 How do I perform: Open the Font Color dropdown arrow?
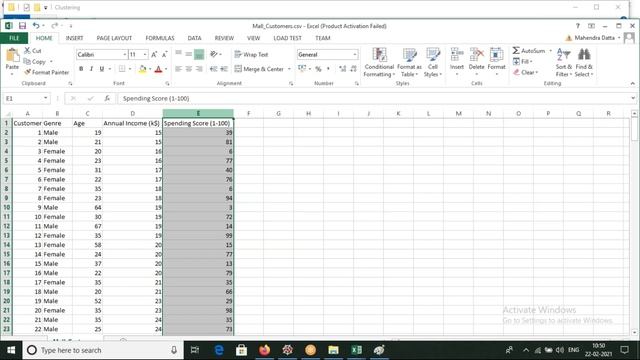click(166, 69)
